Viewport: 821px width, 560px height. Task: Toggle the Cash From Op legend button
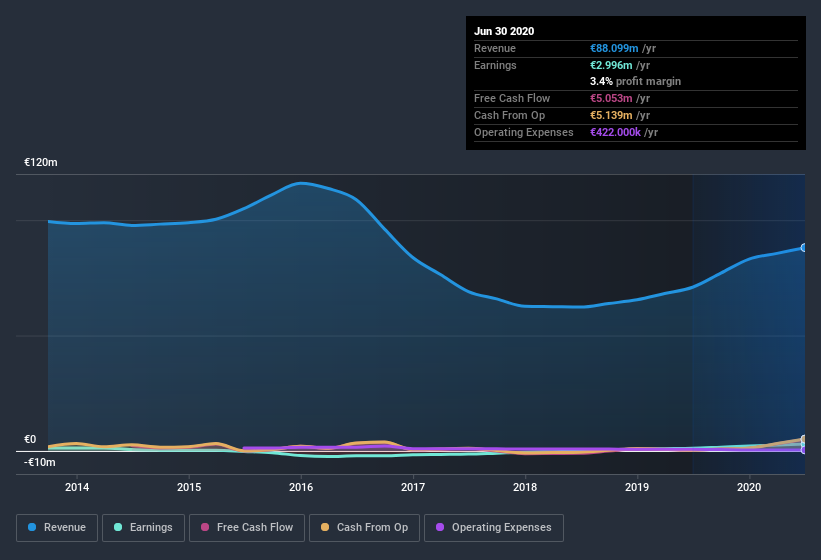[364, 528]
